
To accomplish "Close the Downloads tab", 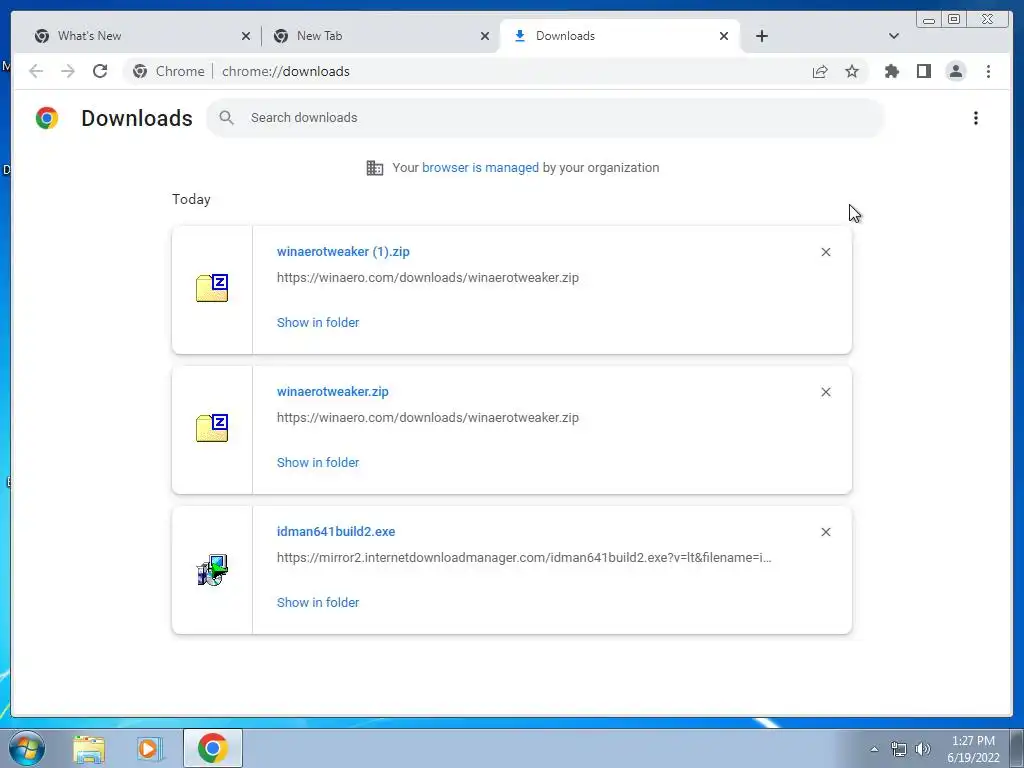I will (x=724, y=37).
